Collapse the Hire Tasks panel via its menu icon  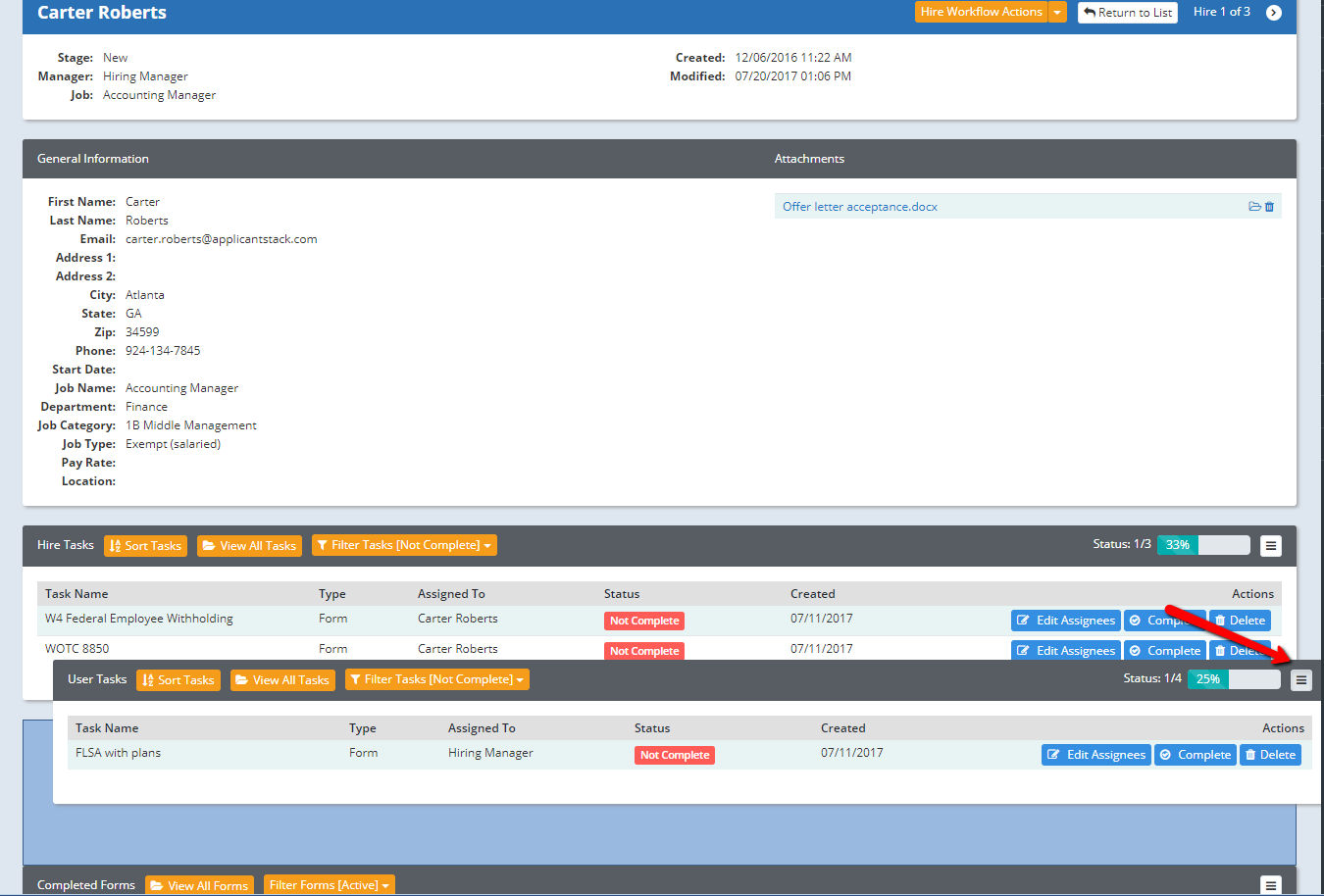tap(1271, 545)
